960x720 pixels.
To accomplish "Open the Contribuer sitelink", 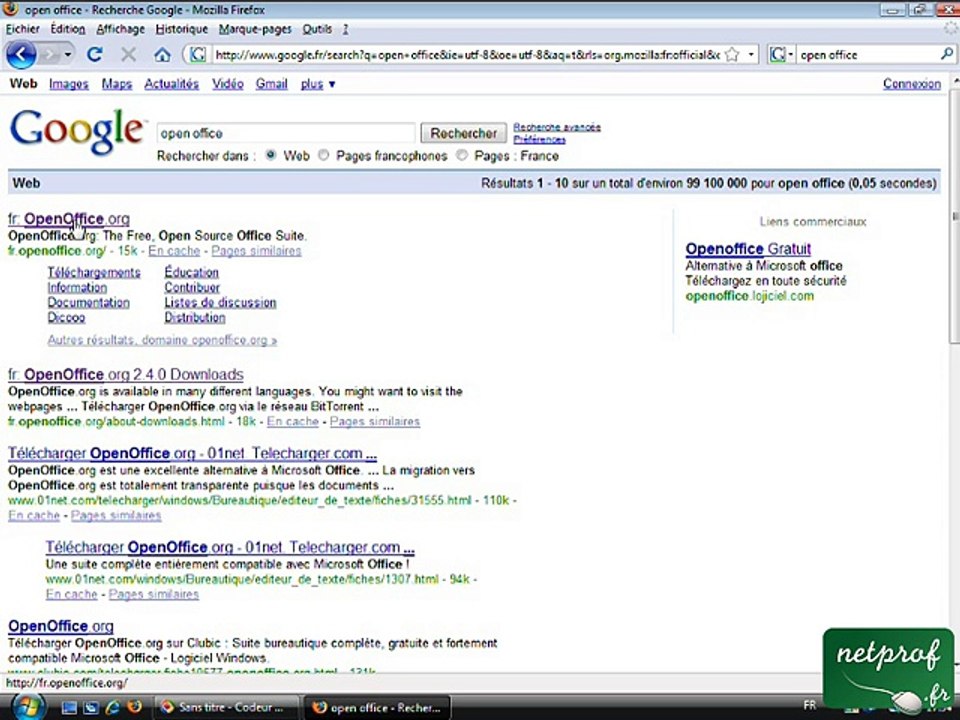I will tap(192, 287).
